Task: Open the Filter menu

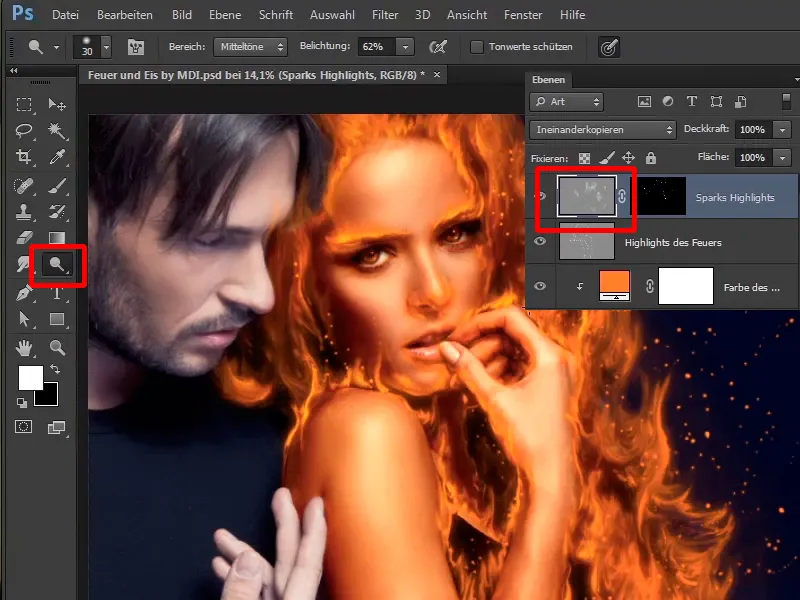Action: pyautogui.click(x=385, y=15)
